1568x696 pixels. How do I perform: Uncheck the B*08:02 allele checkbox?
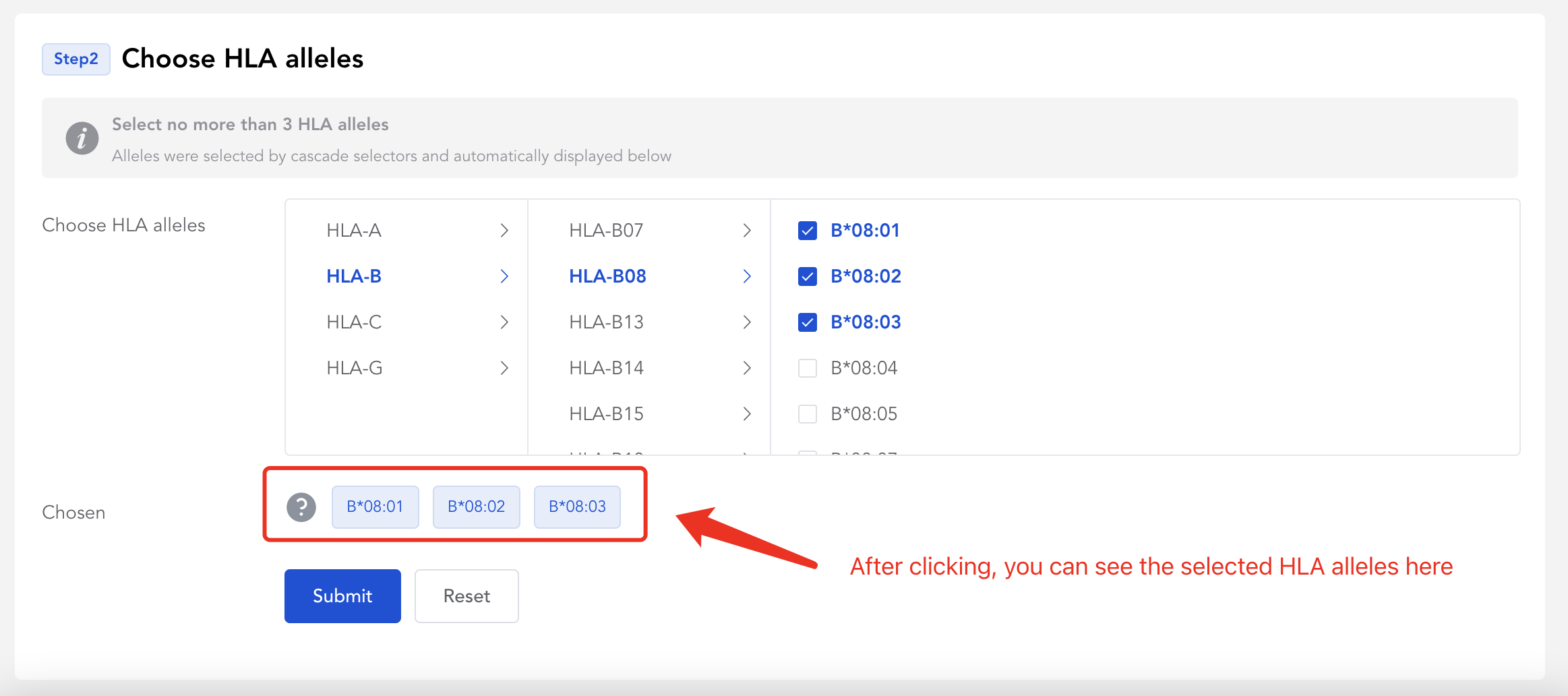[808, 277]
